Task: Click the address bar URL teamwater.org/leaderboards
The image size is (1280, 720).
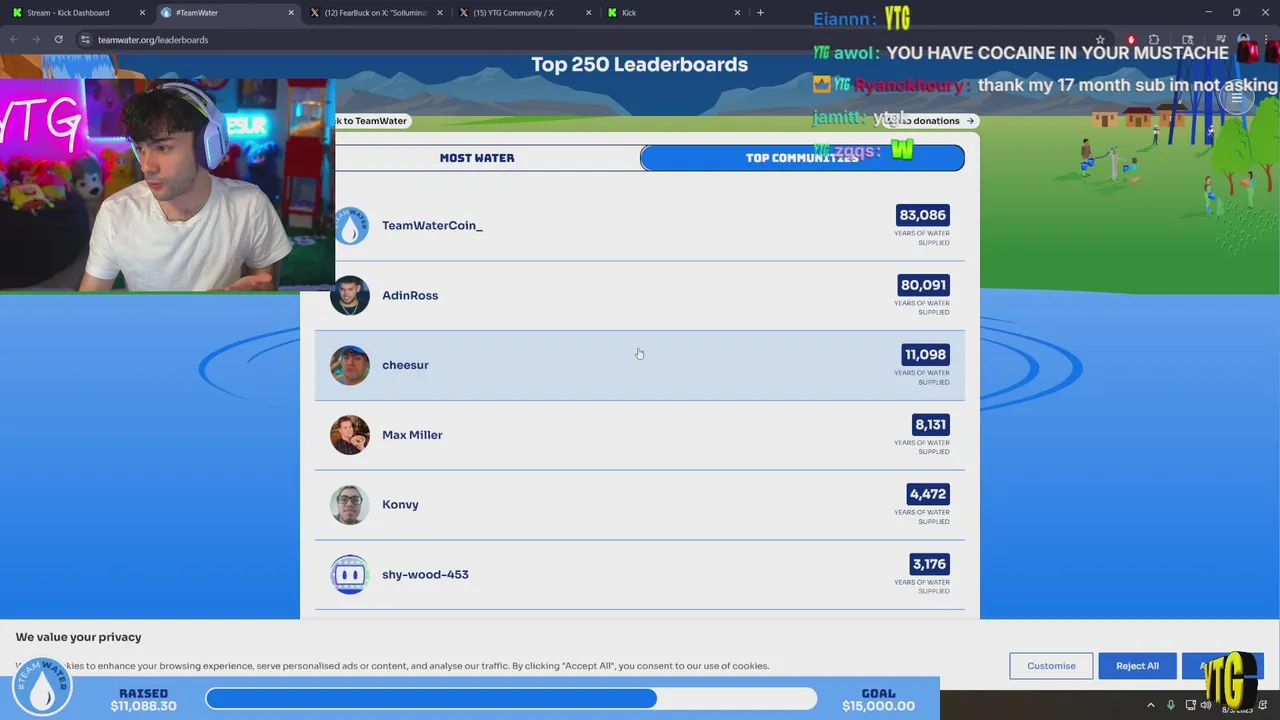Action: click(x=153, y=40)
